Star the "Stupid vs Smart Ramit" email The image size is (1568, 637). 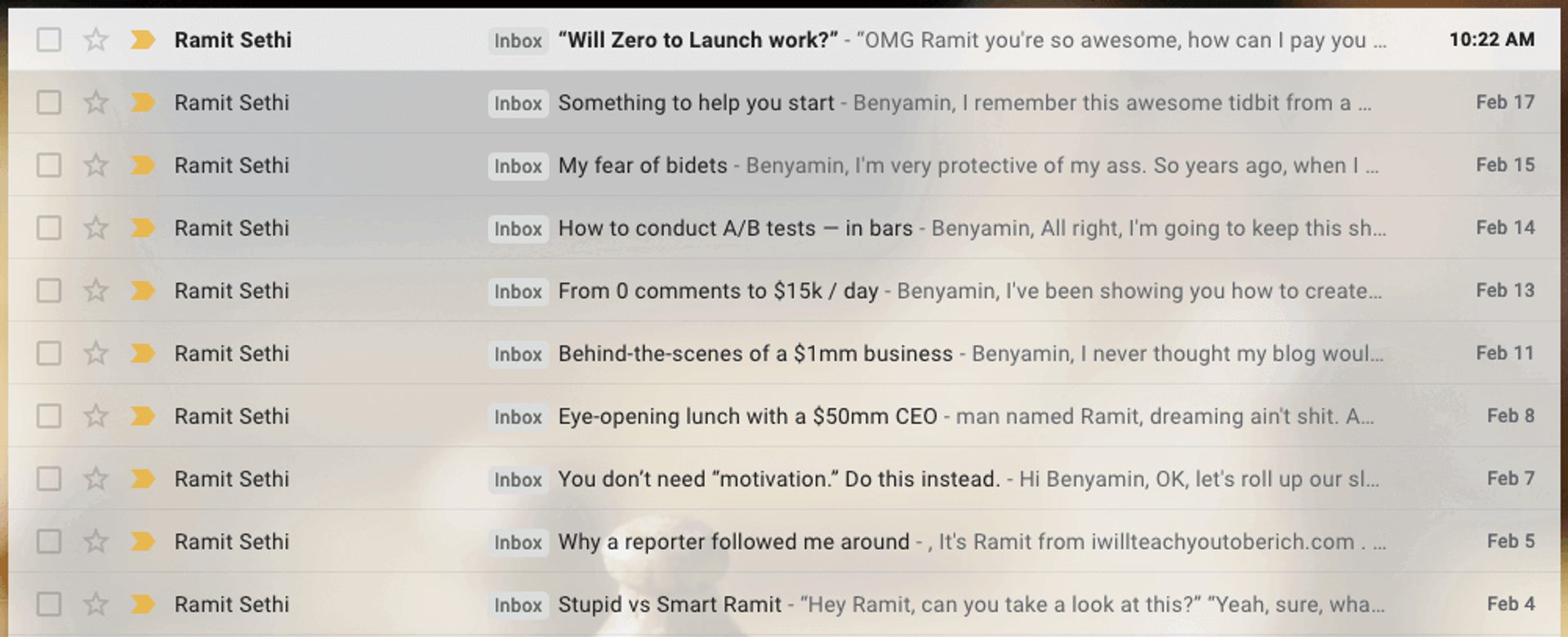click(96, 604)
